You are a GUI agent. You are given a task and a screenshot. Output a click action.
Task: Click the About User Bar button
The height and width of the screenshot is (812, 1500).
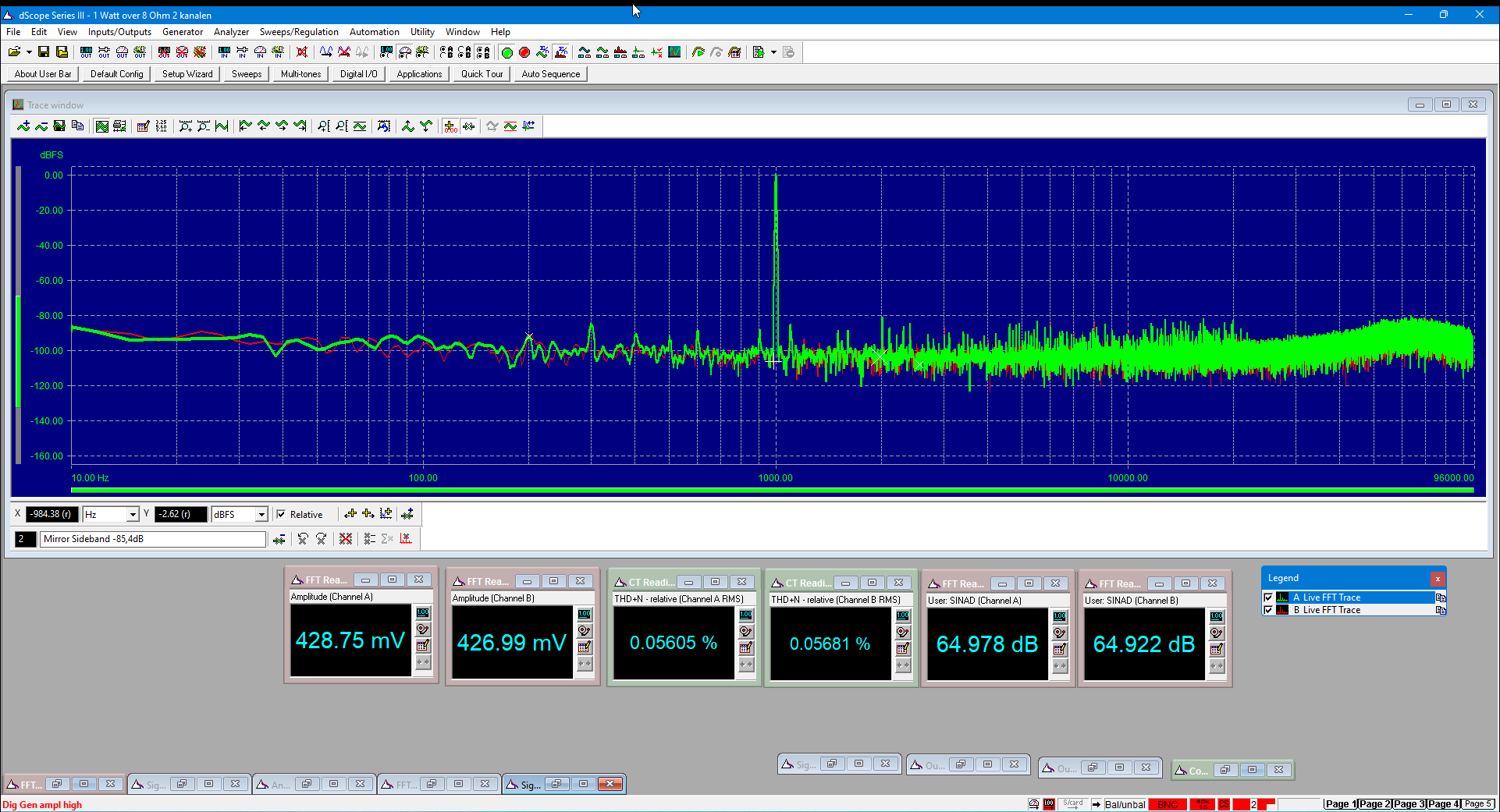tap(43, 74)
